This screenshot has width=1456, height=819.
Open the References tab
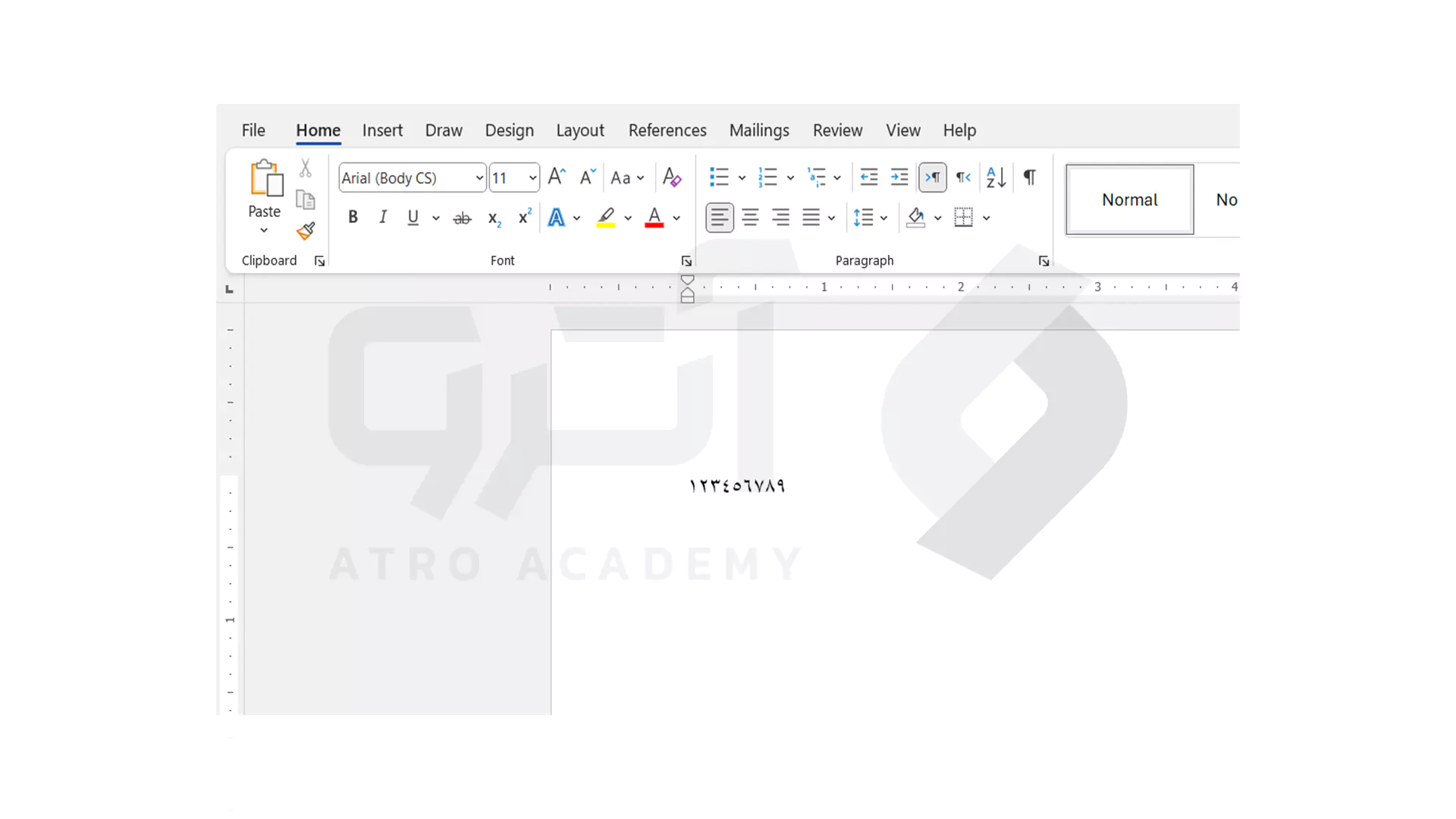(x=667, y=130)
